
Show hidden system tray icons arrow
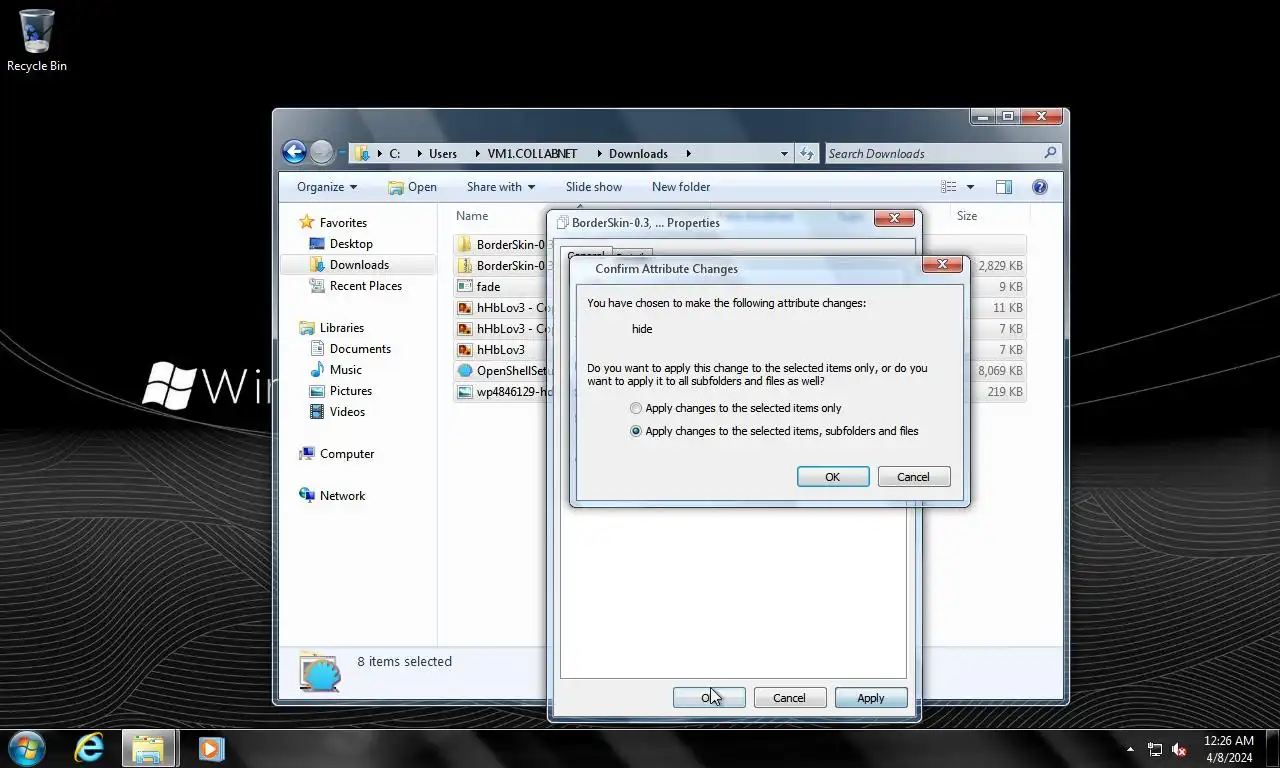pyautogui.click(x=1130, y=749)
